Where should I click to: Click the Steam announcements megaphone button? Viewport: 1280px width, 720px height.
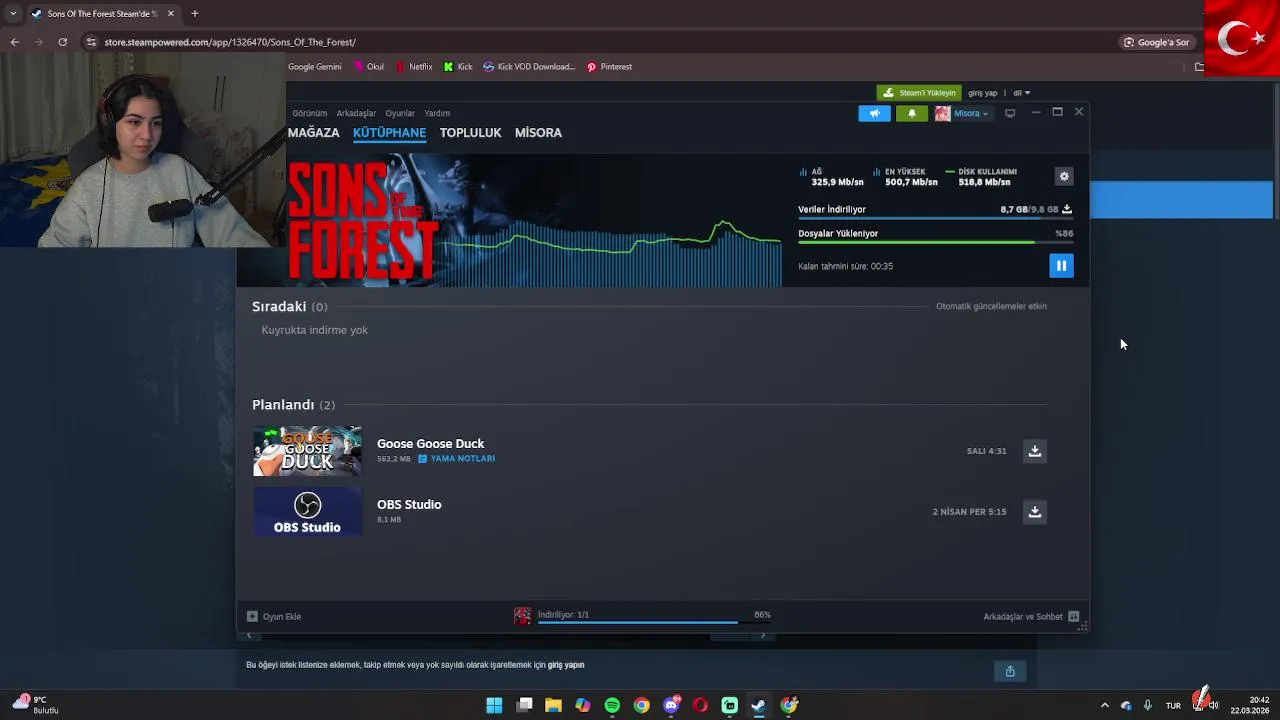pyautogui.click(x=874, y=114)
